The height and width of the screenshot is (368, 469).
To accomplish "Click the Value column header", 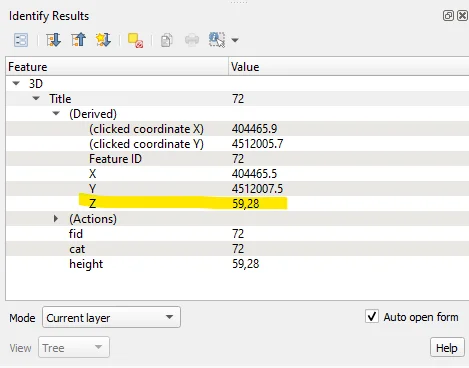I will (349, 67).
